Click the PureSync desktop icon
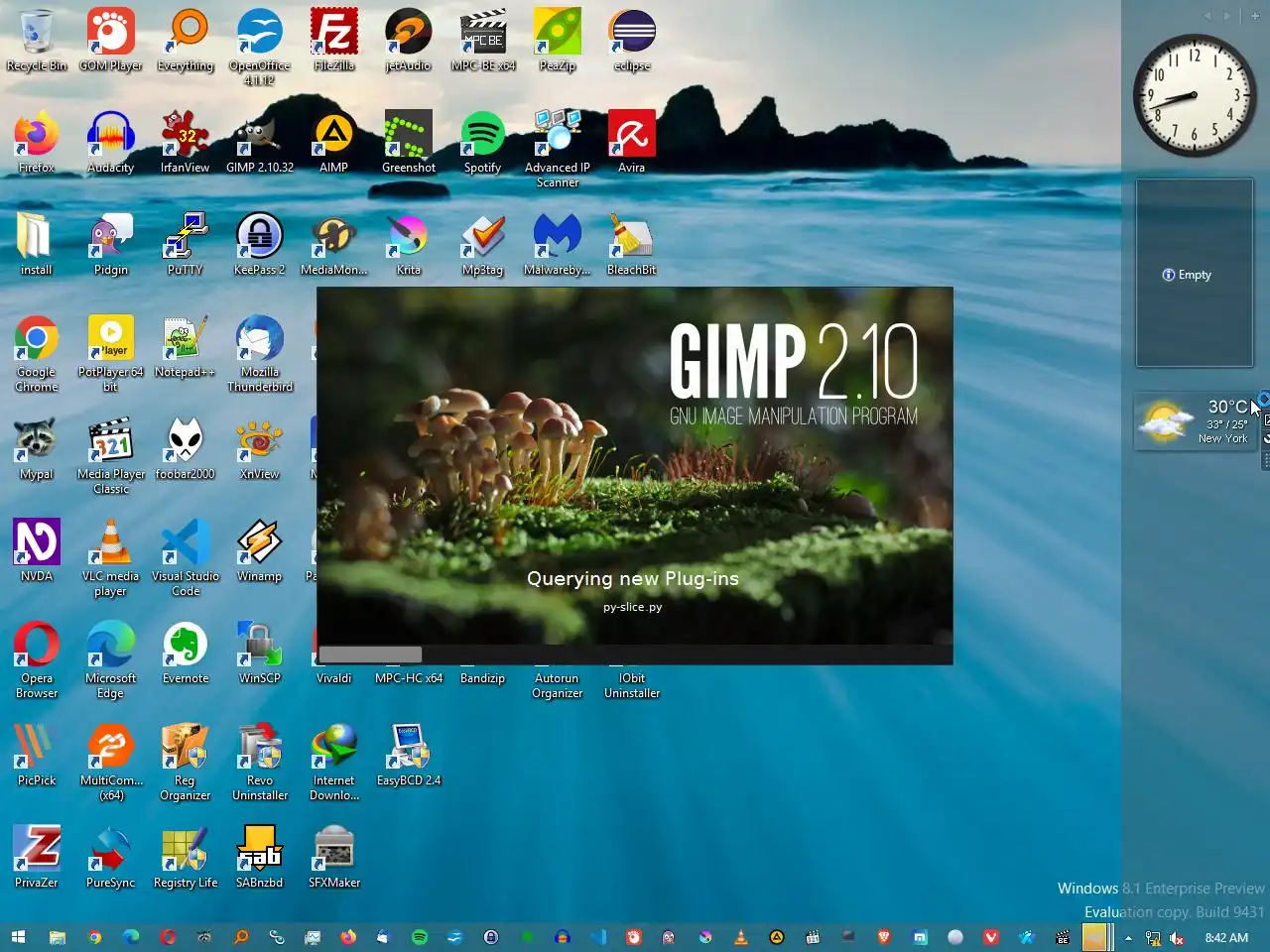The height and width of the screenshot is (952, 1270). pos(111,857)
